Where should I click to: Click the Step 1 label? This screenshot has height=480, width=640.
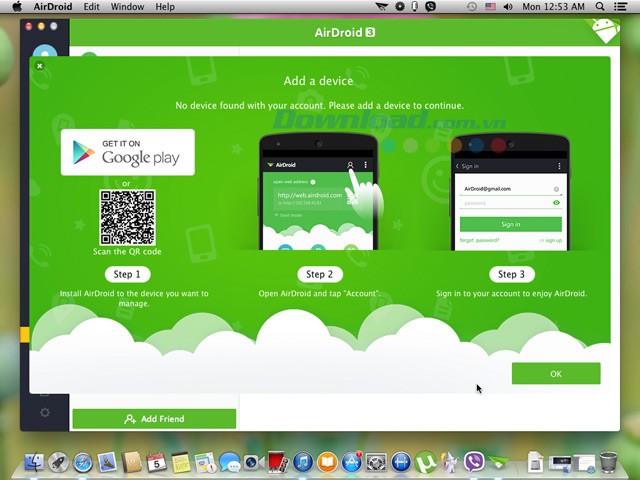point(127,274)
